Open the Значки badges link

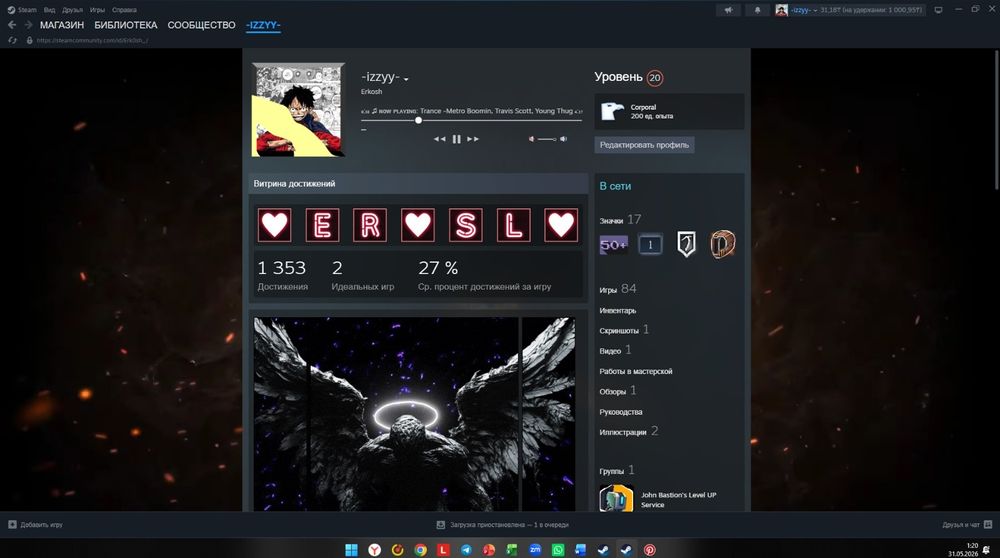point(611,221)
